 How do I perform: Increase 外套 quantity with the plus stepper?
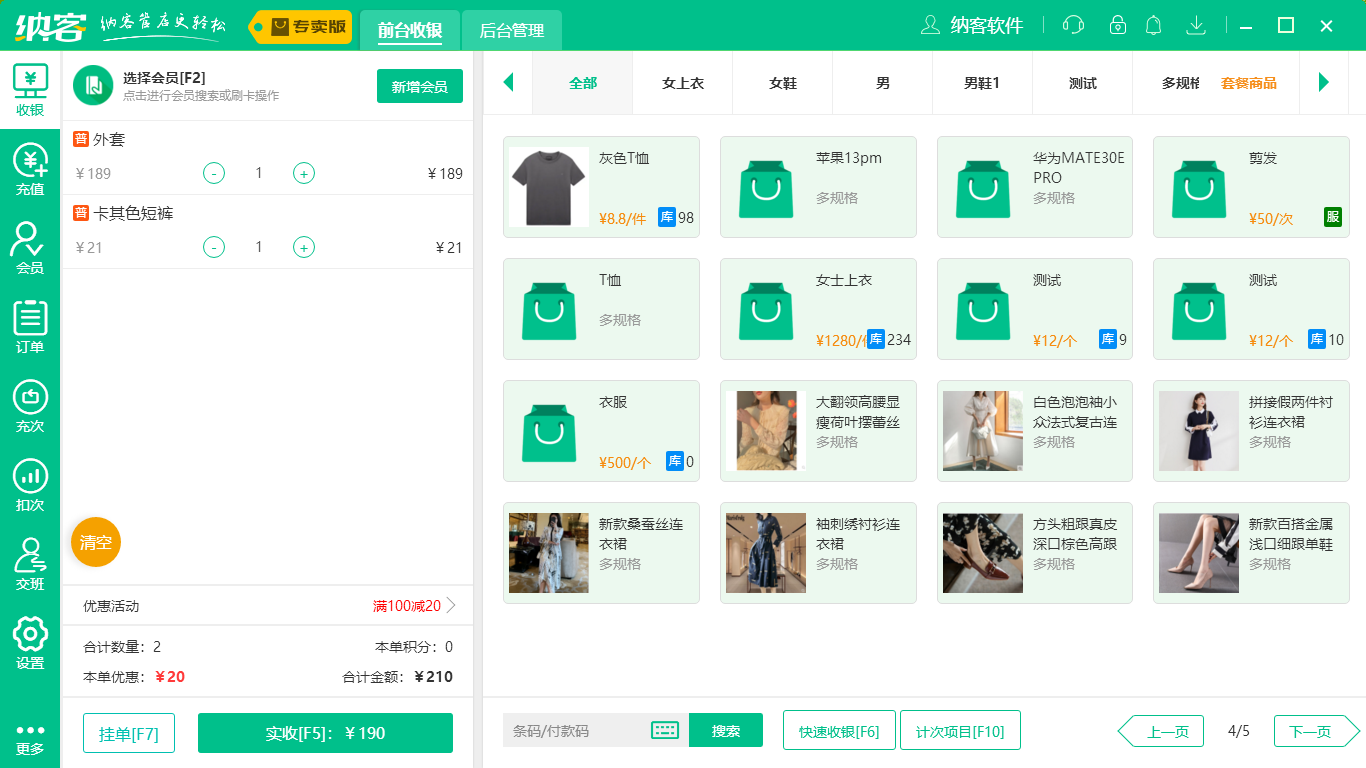pos(303,173)
